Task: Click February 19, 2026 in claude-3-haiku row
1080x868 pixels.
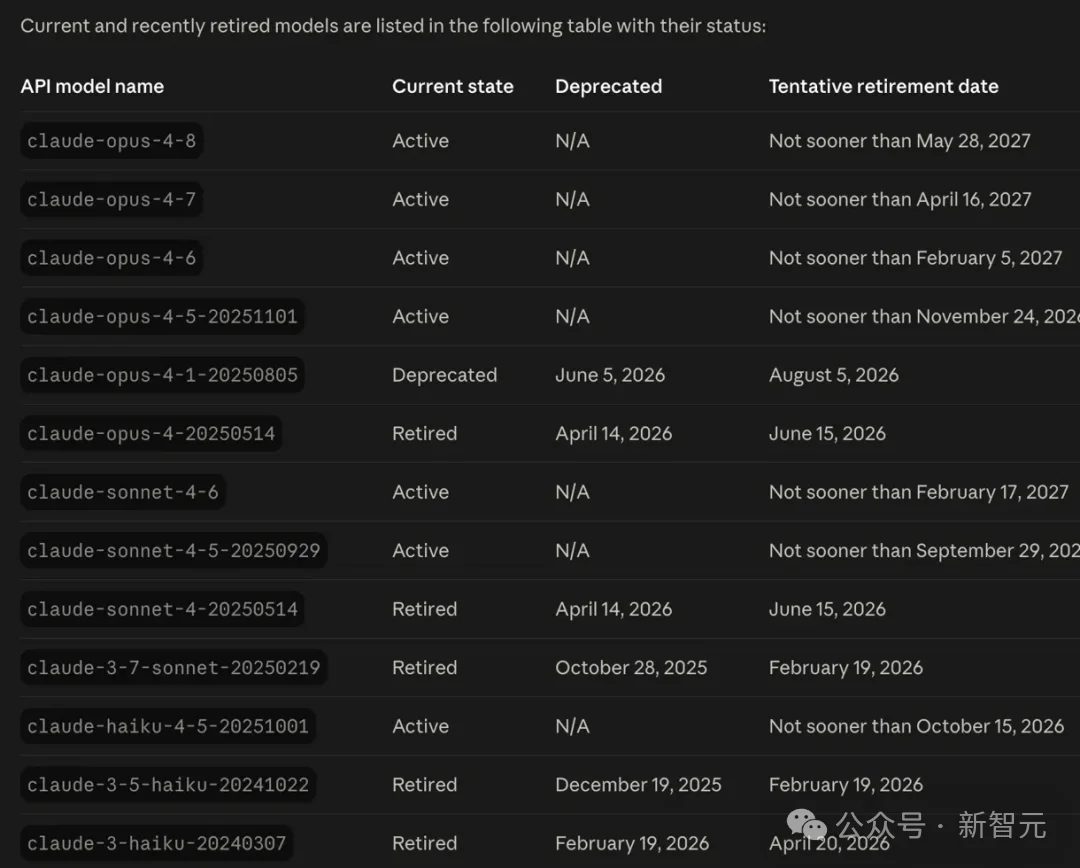Action: [x=632, y=843]
